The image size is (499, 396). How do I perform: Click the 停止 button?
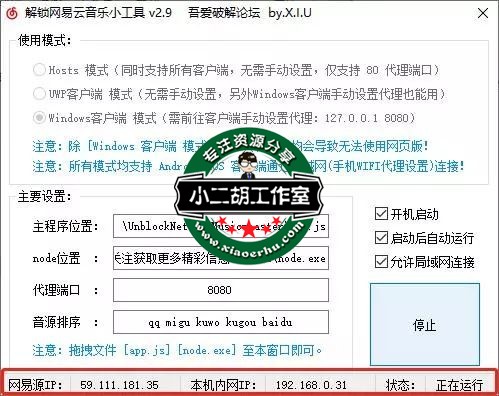click(425, 324)
